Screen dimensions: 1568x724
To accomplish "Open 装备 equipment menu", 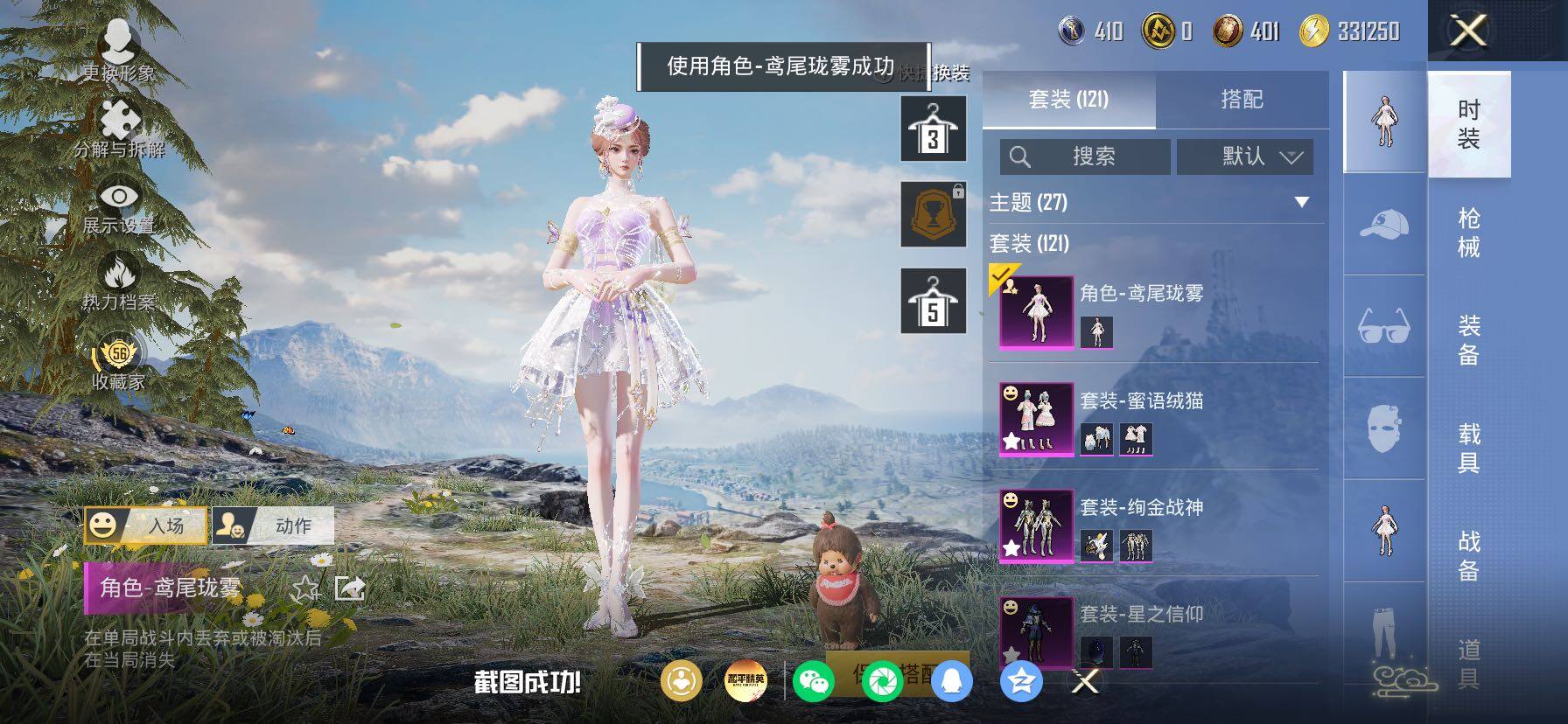I will 1469,341.
